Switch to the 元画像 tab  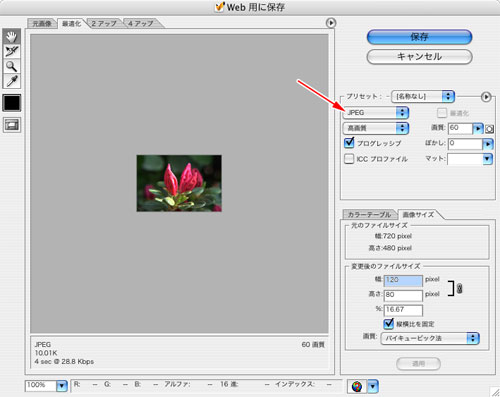(42, 24)
